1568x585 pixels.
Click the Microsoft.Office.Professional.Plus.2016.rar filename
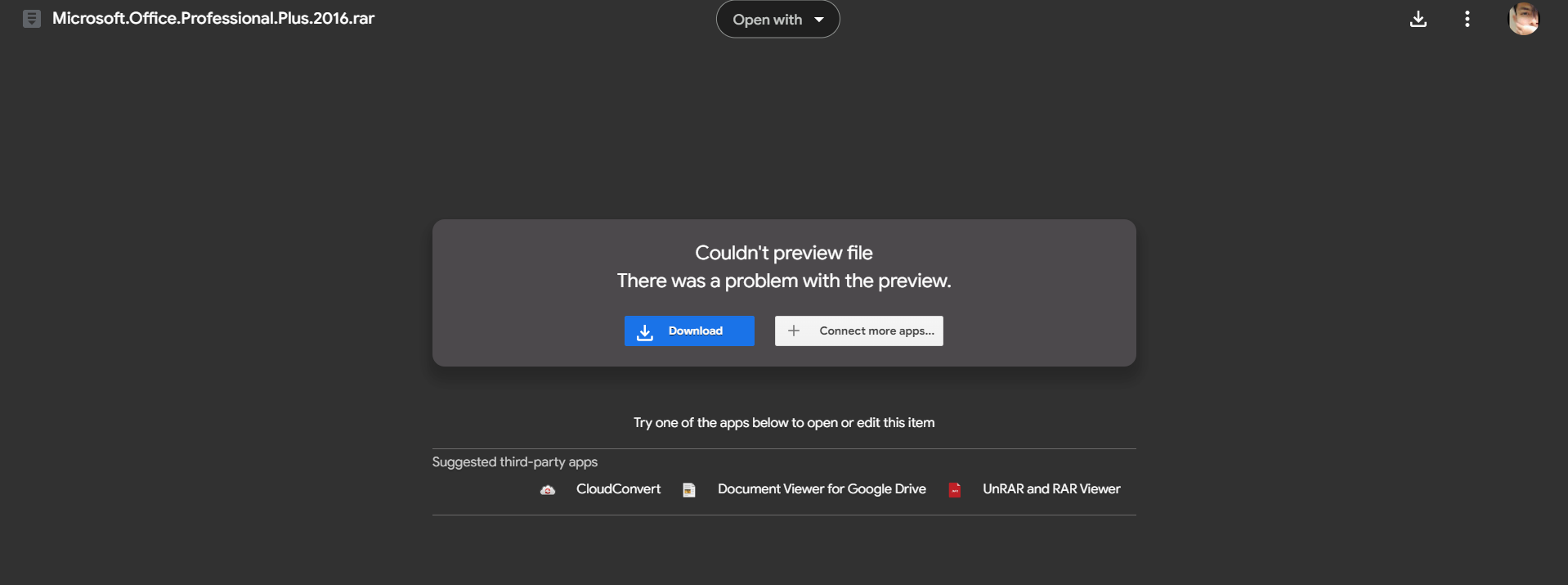tap(213, 18)
